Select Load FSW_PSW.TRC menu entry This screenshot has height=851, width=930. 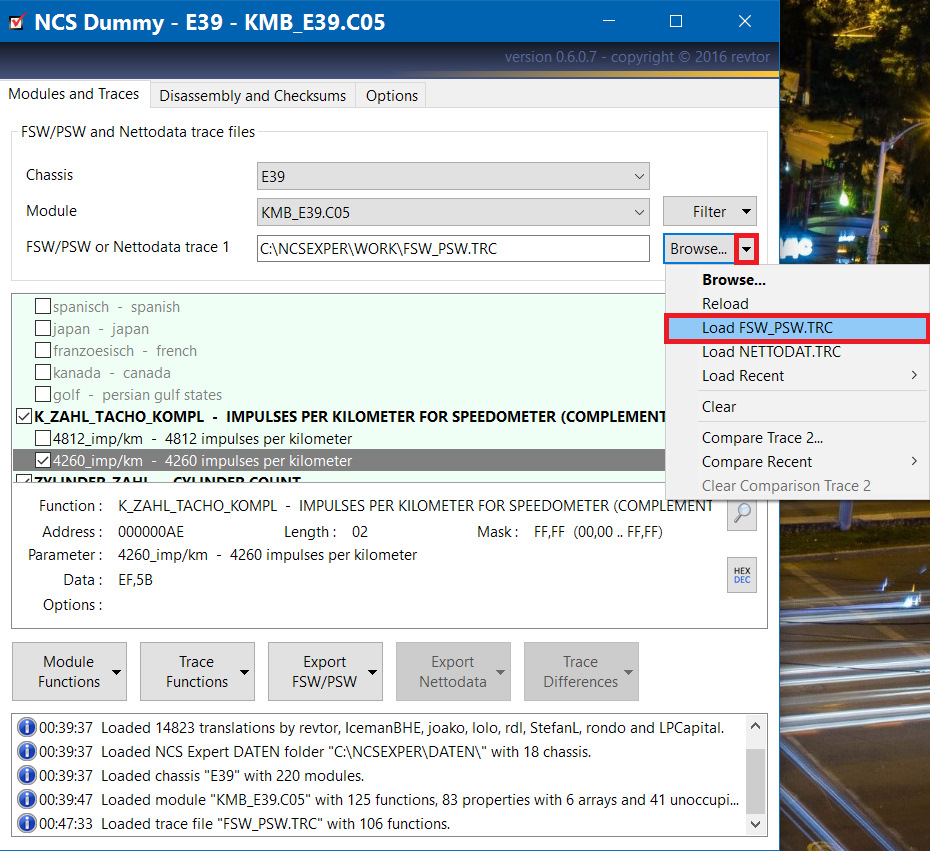767,328
